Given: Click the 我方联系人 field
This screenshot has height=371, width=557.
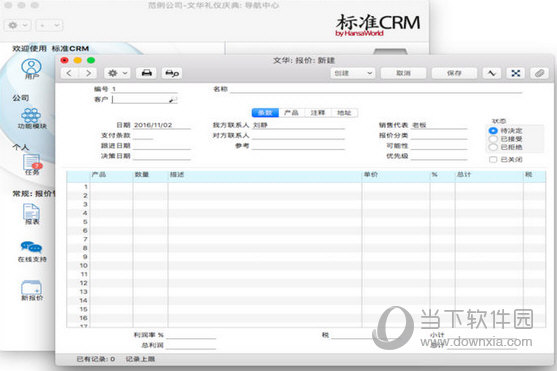Looking at the screenshot, I should (298, 125).
